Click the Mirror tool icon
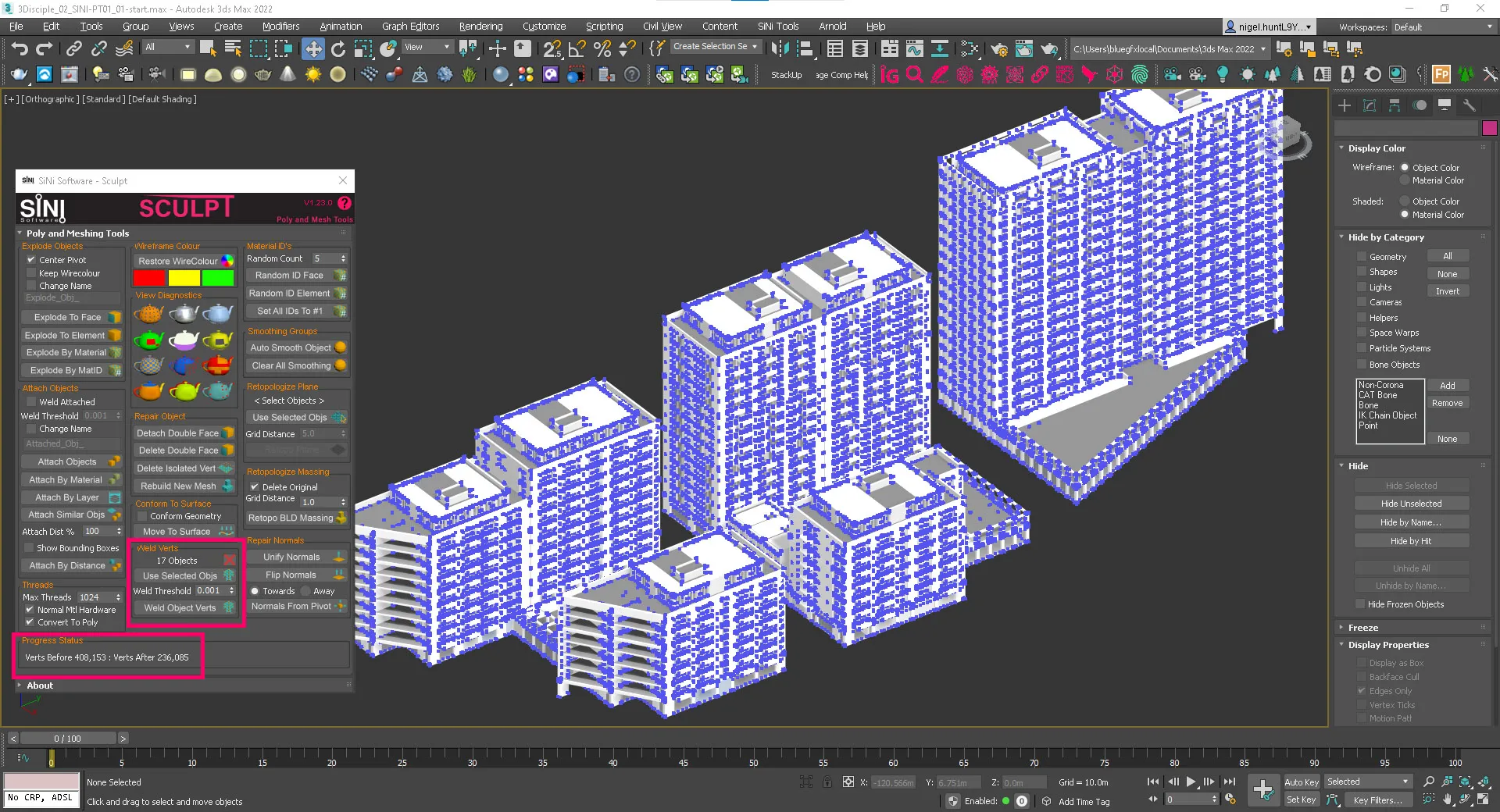Screen dimensions: 1500x812 tap(780, 49)
